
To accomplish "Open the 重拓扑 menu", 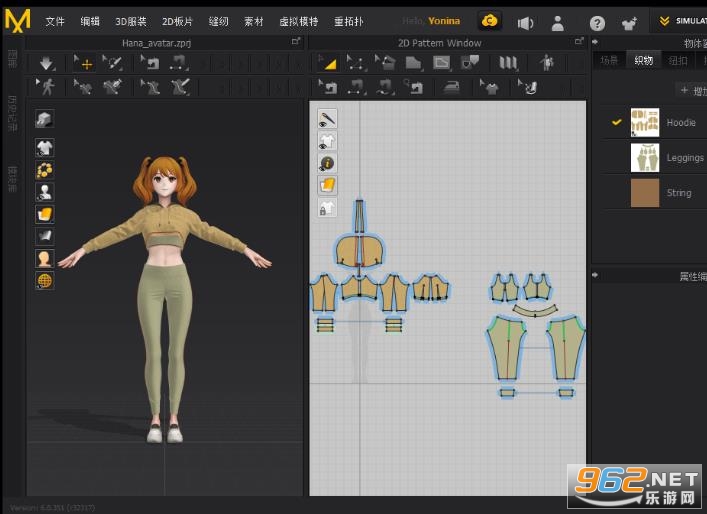I will (349, 21).
